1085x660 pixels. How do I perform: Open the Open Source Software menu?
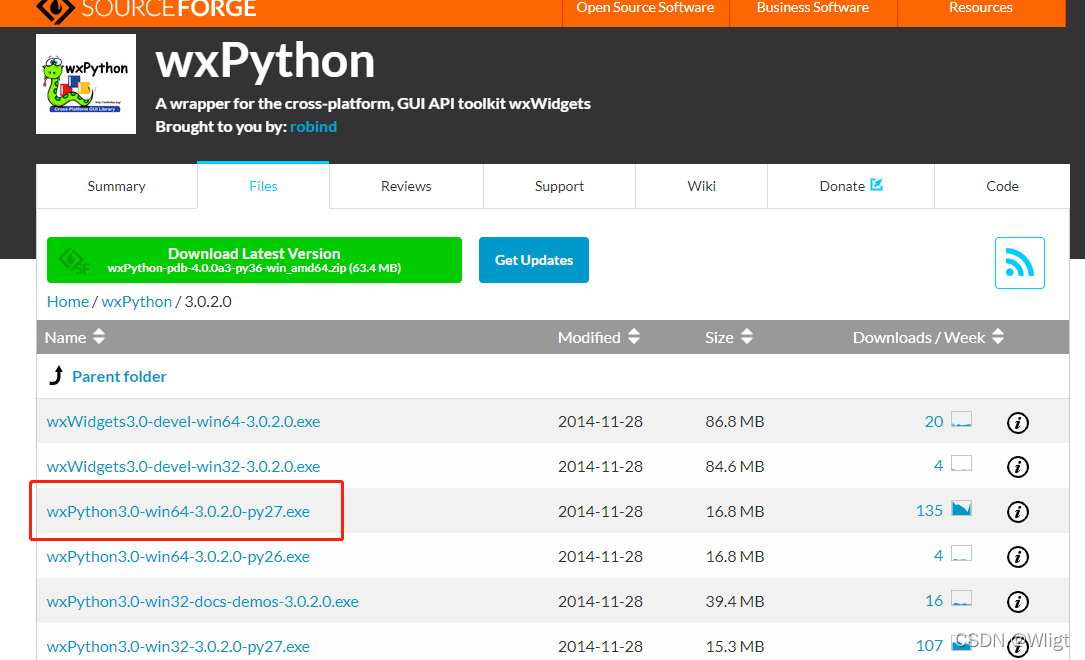(x=646, y=8)
